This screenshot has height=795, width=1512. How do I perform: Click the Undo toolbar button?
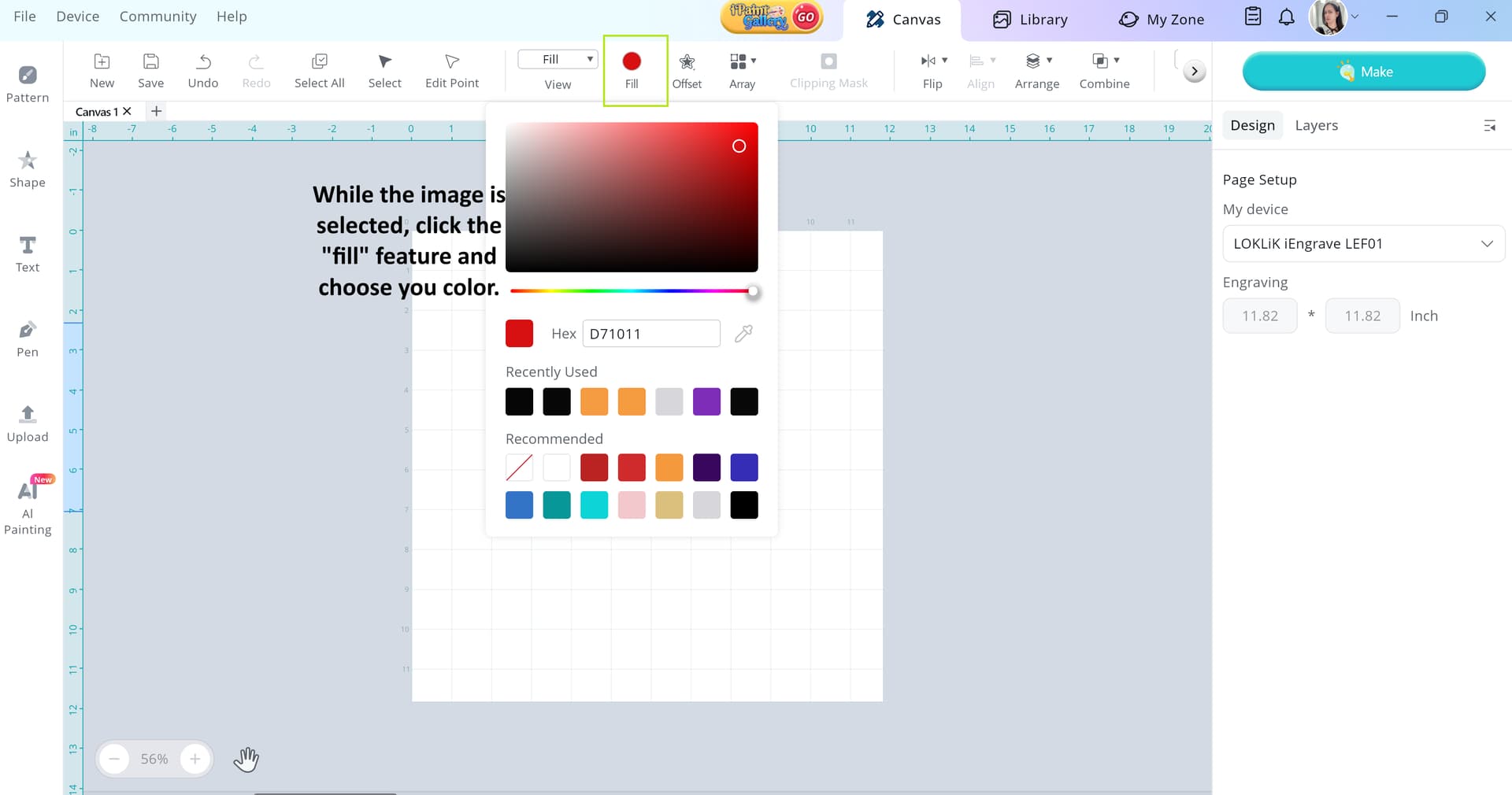click(203, 70)
